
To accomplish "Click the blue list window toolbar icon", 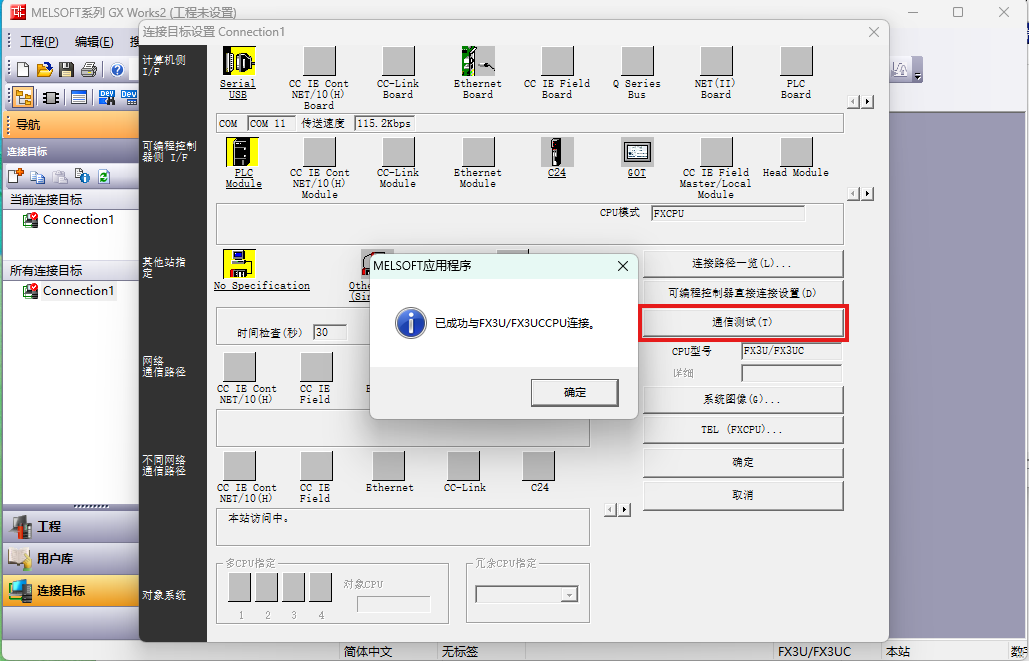I will (x=79, y=98).
